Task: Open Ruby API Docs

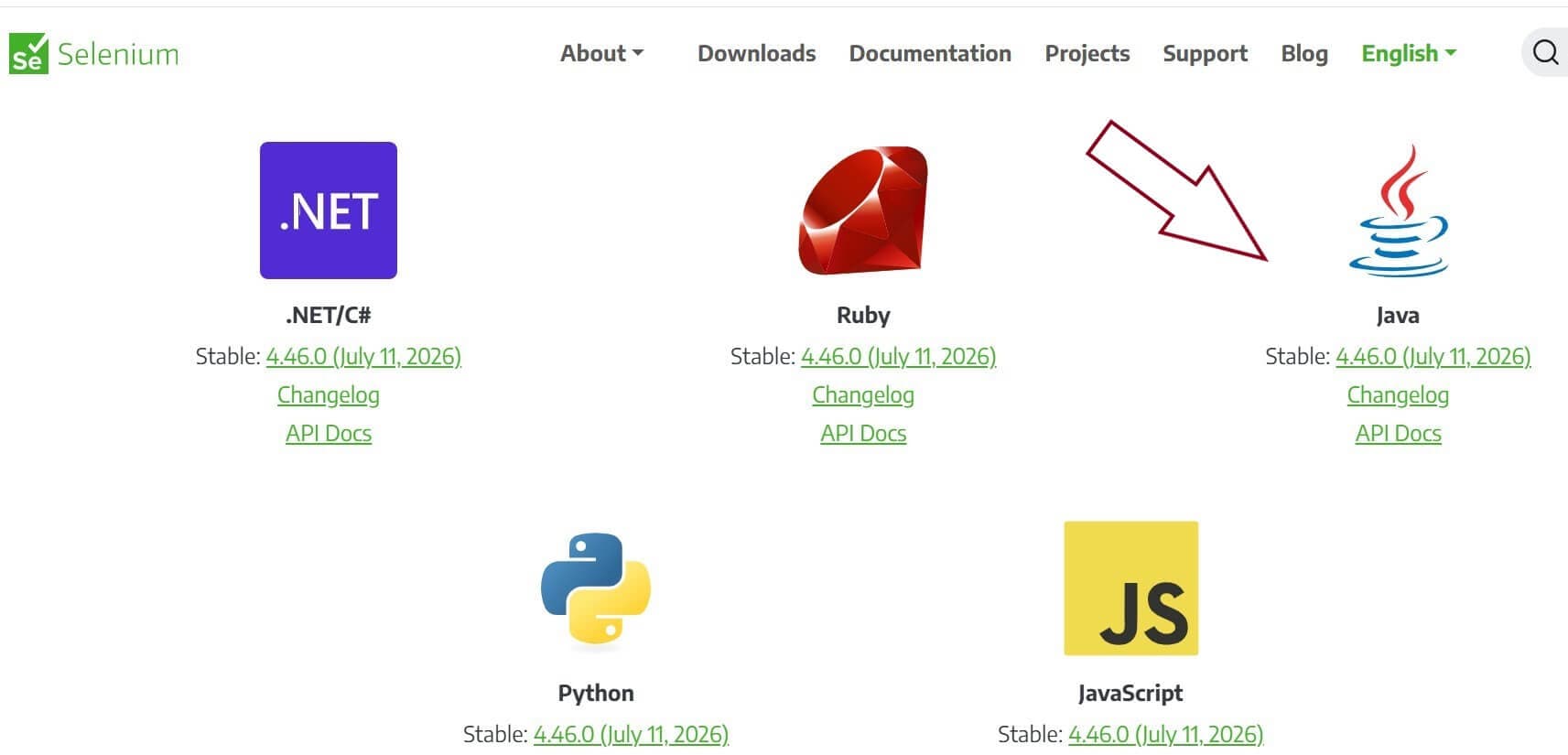Action: [863, 433]
